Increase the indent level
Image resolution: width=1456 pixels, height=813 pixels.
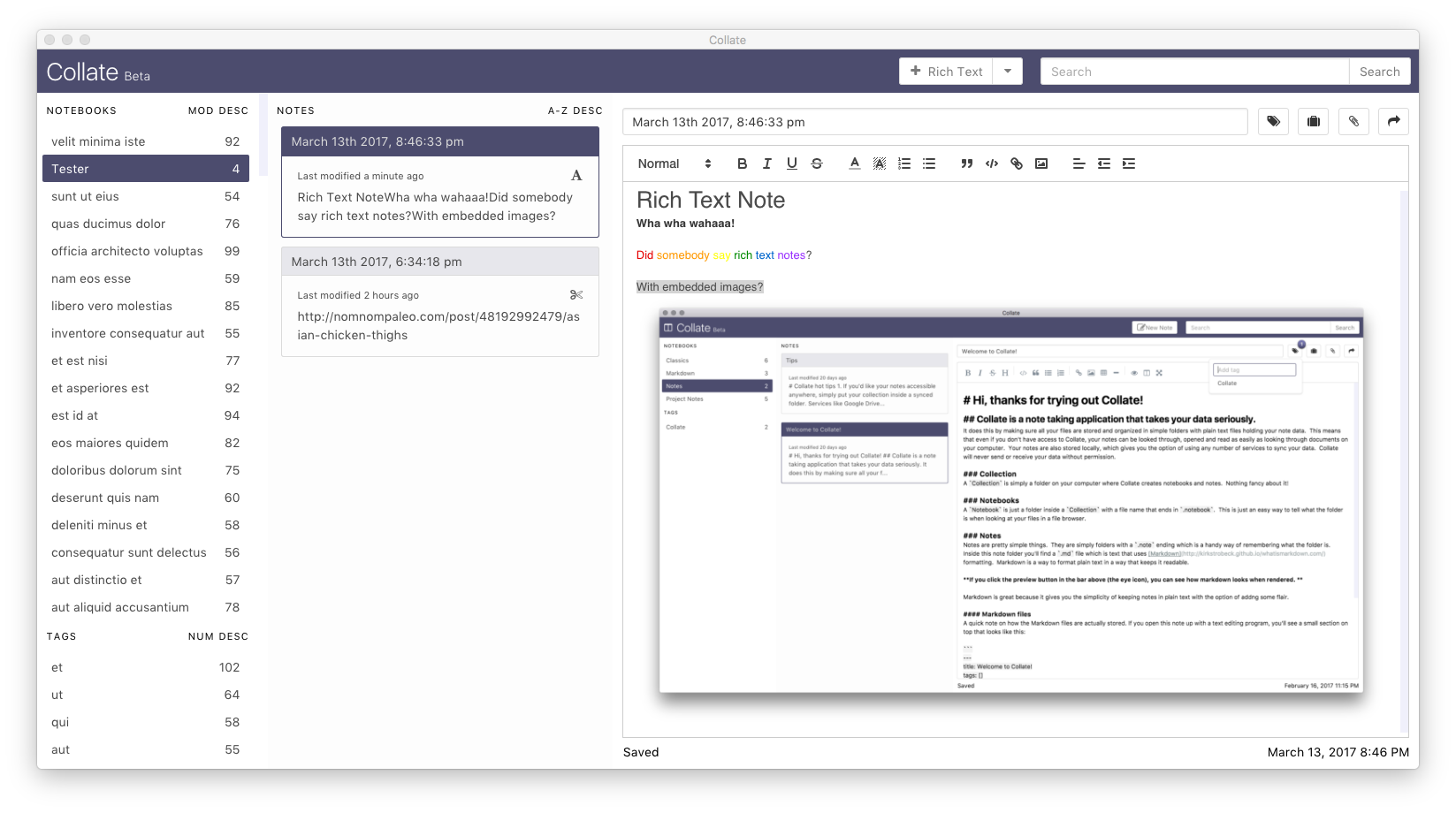[x=1128, y=163]
